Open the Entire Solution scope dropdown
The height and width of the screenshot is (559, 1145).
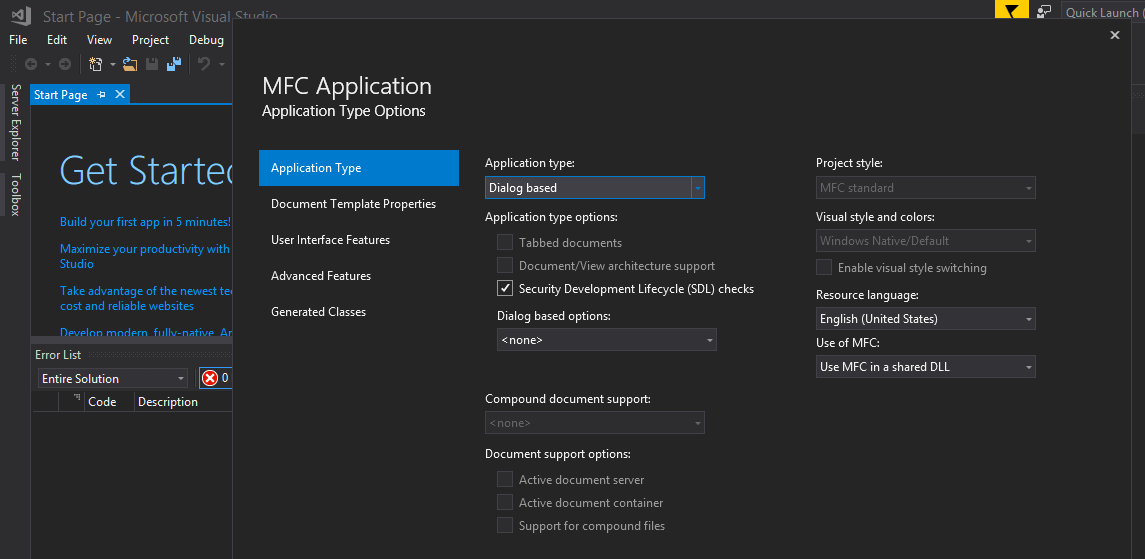tap(112, 378)
